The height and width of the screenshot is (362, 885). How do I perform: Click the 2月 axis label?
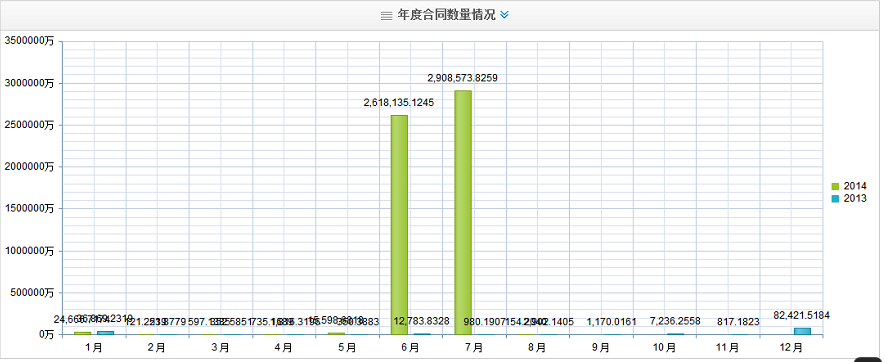pos(157,347)
